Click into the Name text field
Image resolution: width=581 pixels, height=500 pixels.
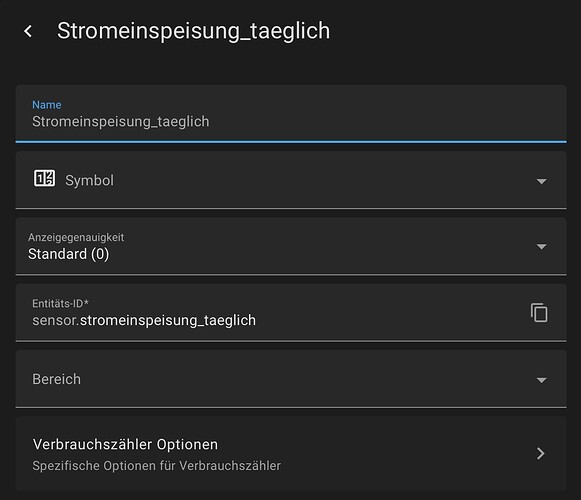pos(291,113)
